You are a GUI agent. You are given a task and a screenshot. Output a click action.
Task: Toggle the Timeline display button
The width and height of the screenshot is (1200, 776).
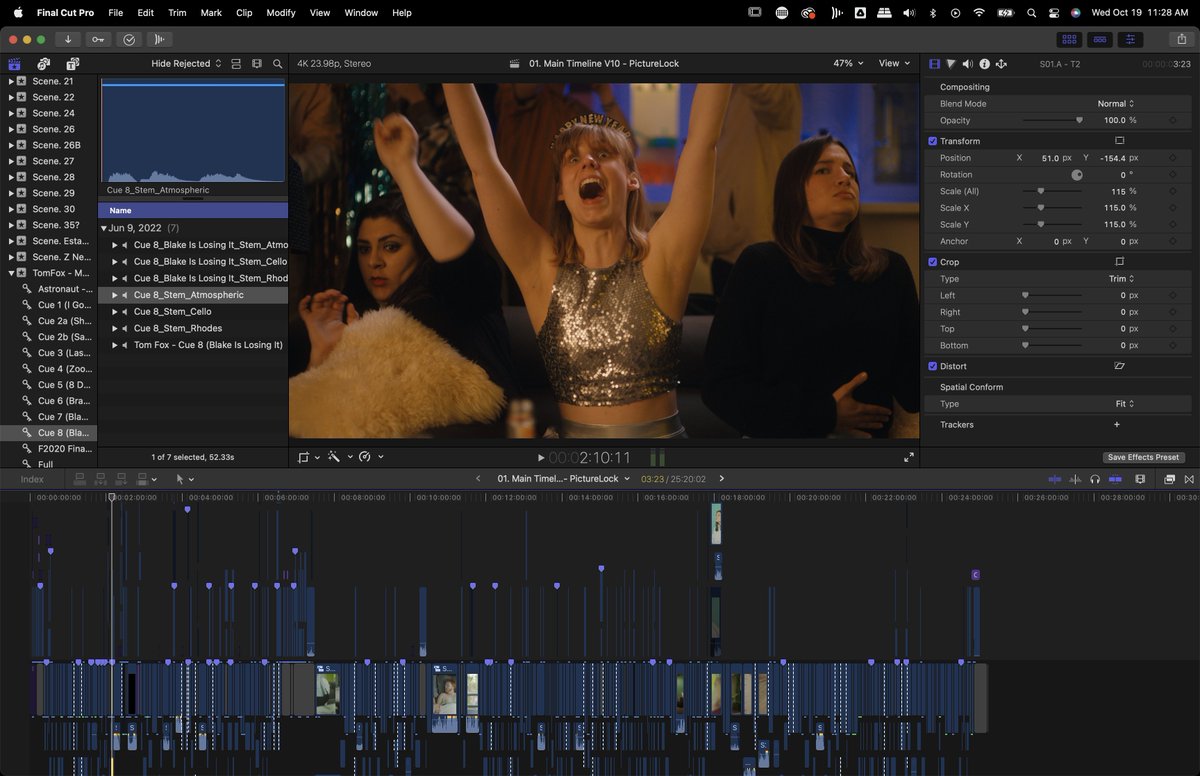(x=1100, y=39)
